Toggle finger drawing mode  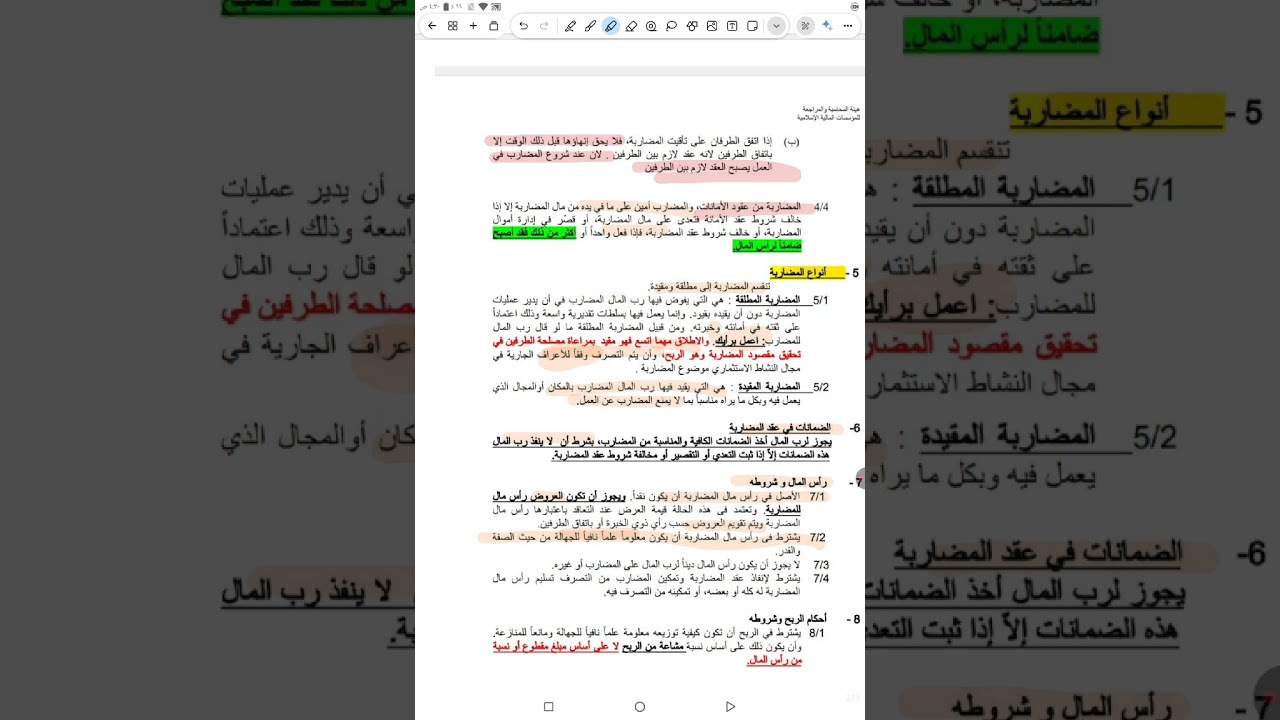[x=806, y=26]
